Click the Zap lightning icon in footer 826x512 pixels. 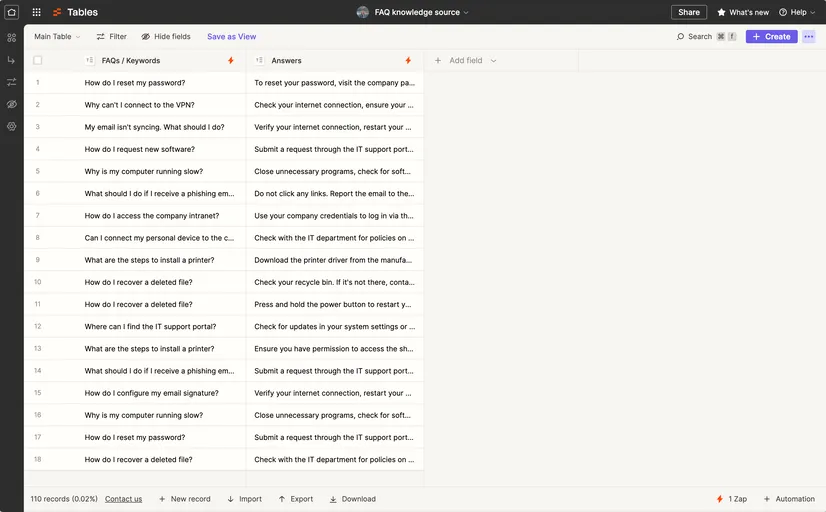point(720,499)
